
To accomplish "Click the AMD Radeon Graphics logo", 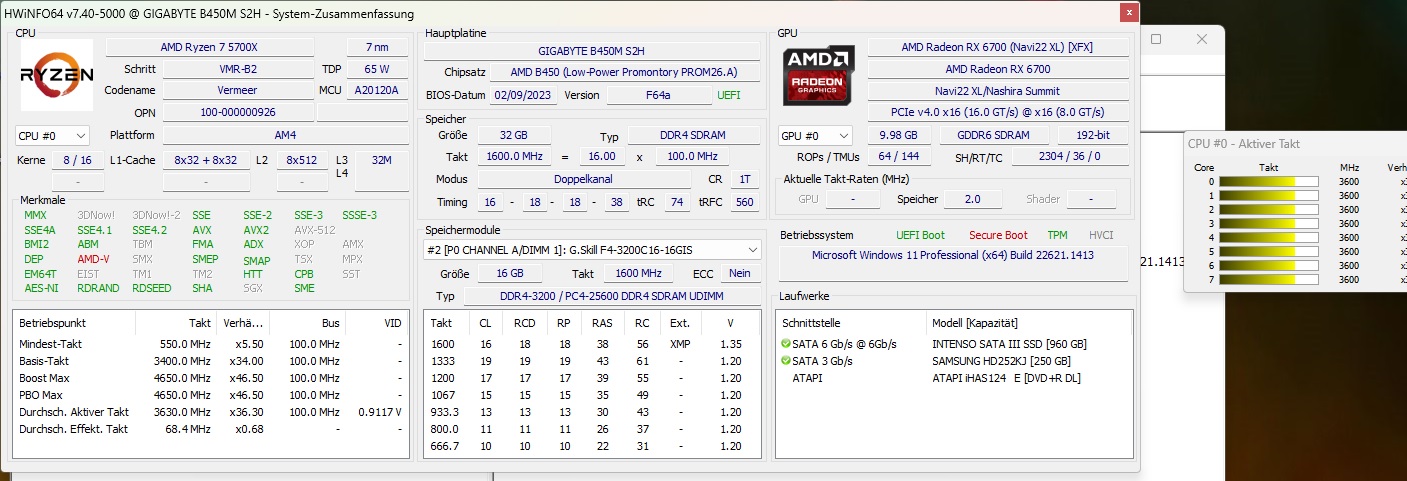I will click(820, 74).
